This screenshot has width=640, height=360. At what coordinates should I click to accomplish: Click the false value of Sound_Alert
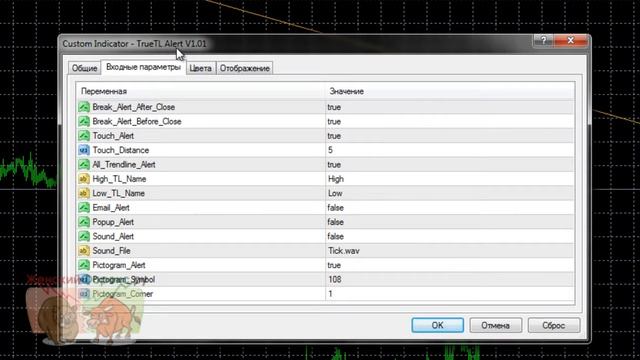coord(336,236)
